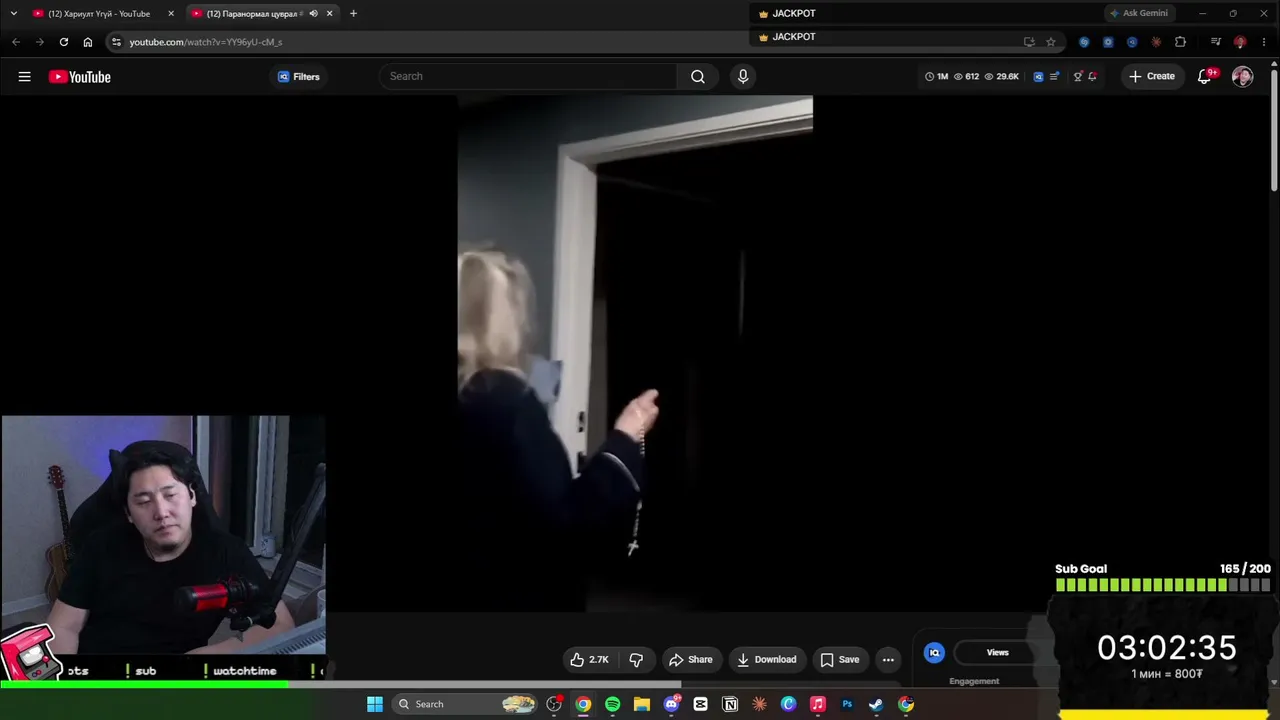Click the Create button

click(1152, 77)
